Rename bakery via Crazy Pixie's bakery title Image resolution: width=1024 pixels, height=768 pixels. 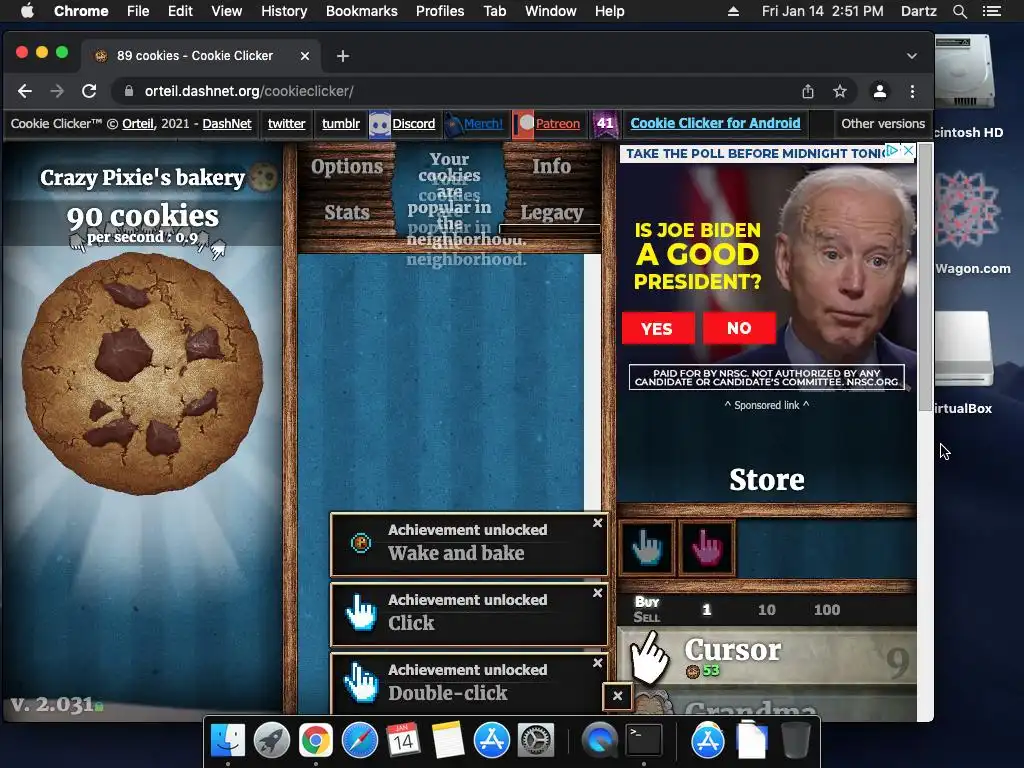click(x=142, y=177)
